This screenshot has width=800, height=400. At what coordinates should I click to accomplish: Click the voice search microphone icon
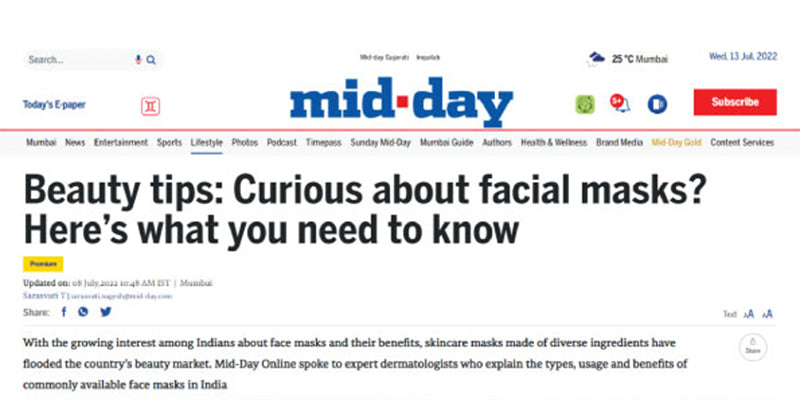[x=138, y=60]
